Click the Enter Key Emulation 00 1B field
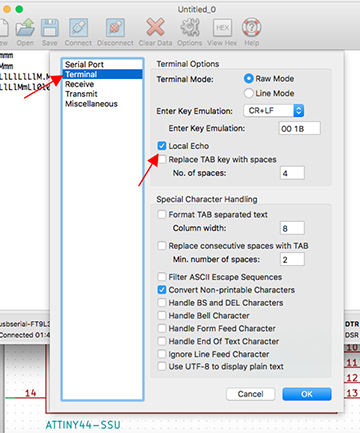The image size is (360, 433). point(299,128)
